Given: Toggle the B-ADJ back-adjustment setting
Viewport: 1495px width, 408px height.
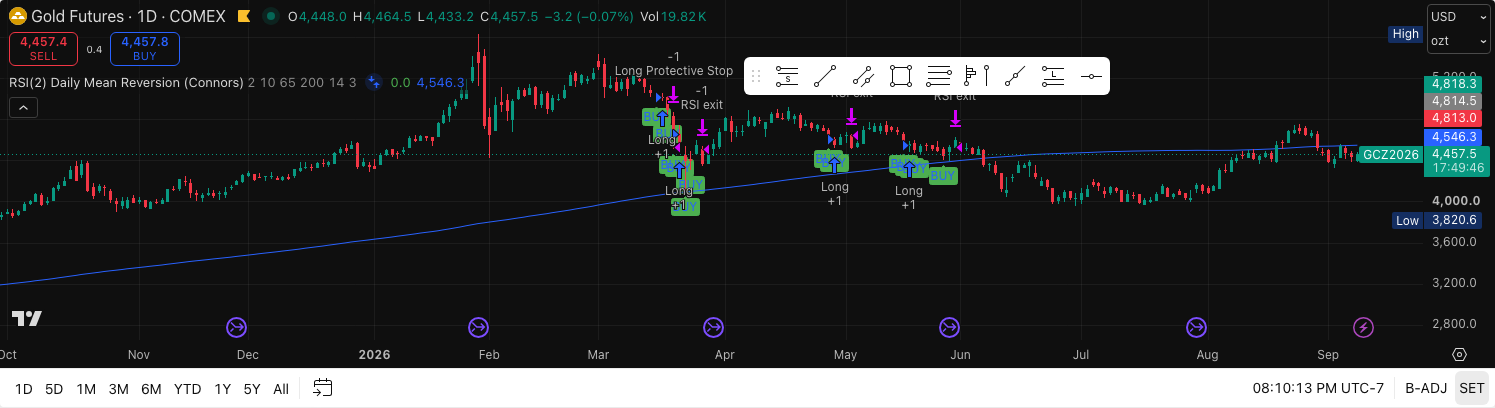Looking at the screenshot, I should 1426,388.
